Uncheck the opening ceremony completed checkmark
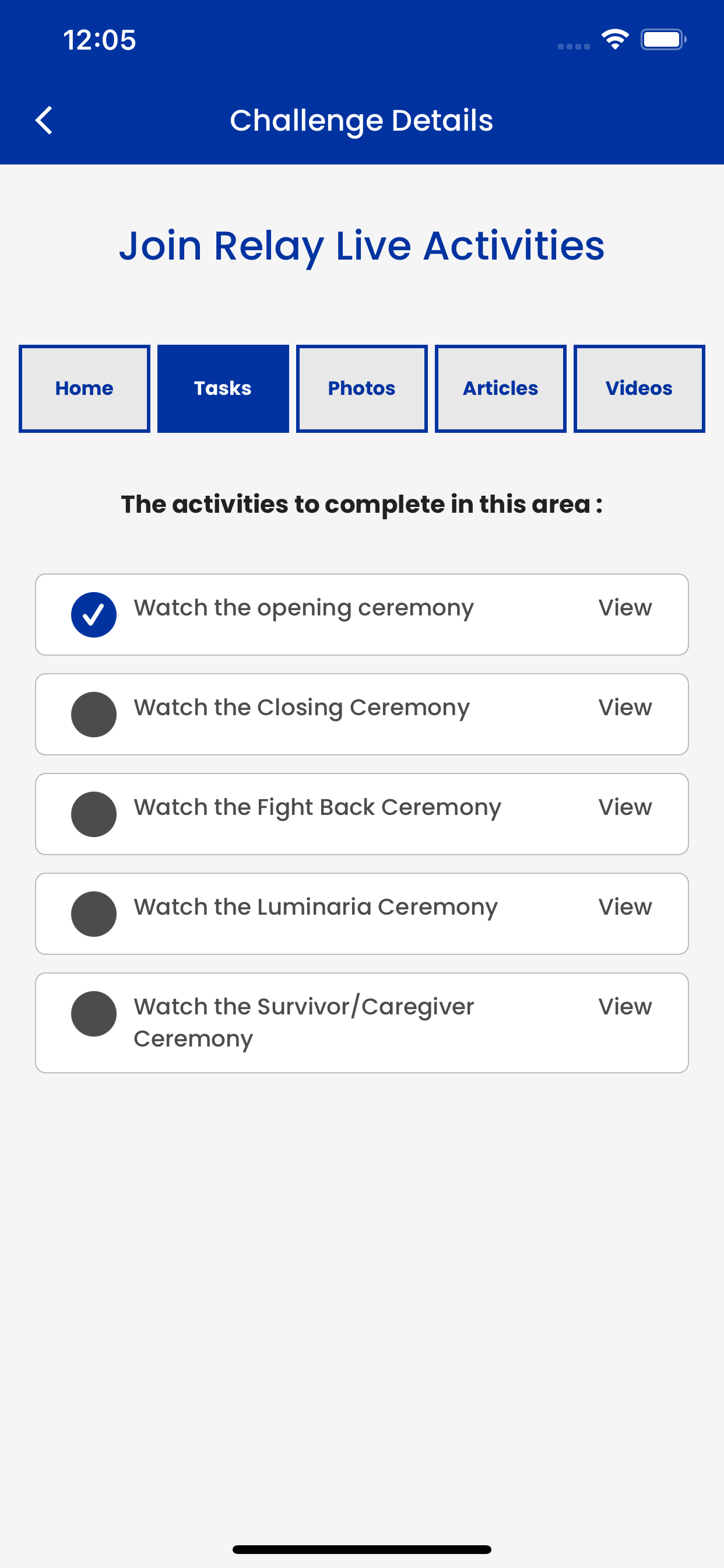The height and width of the screenshot is (1568, 724). coord(94,614)
